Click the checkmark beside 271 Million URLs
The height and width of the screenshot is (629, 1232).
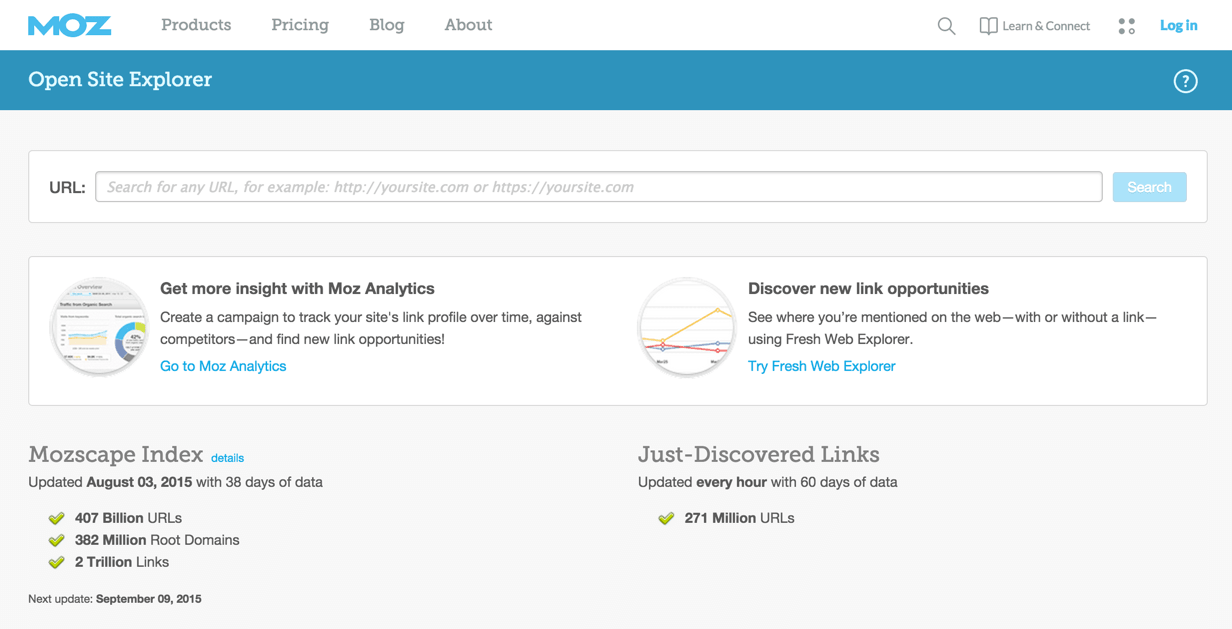click(x=666, y=518)
